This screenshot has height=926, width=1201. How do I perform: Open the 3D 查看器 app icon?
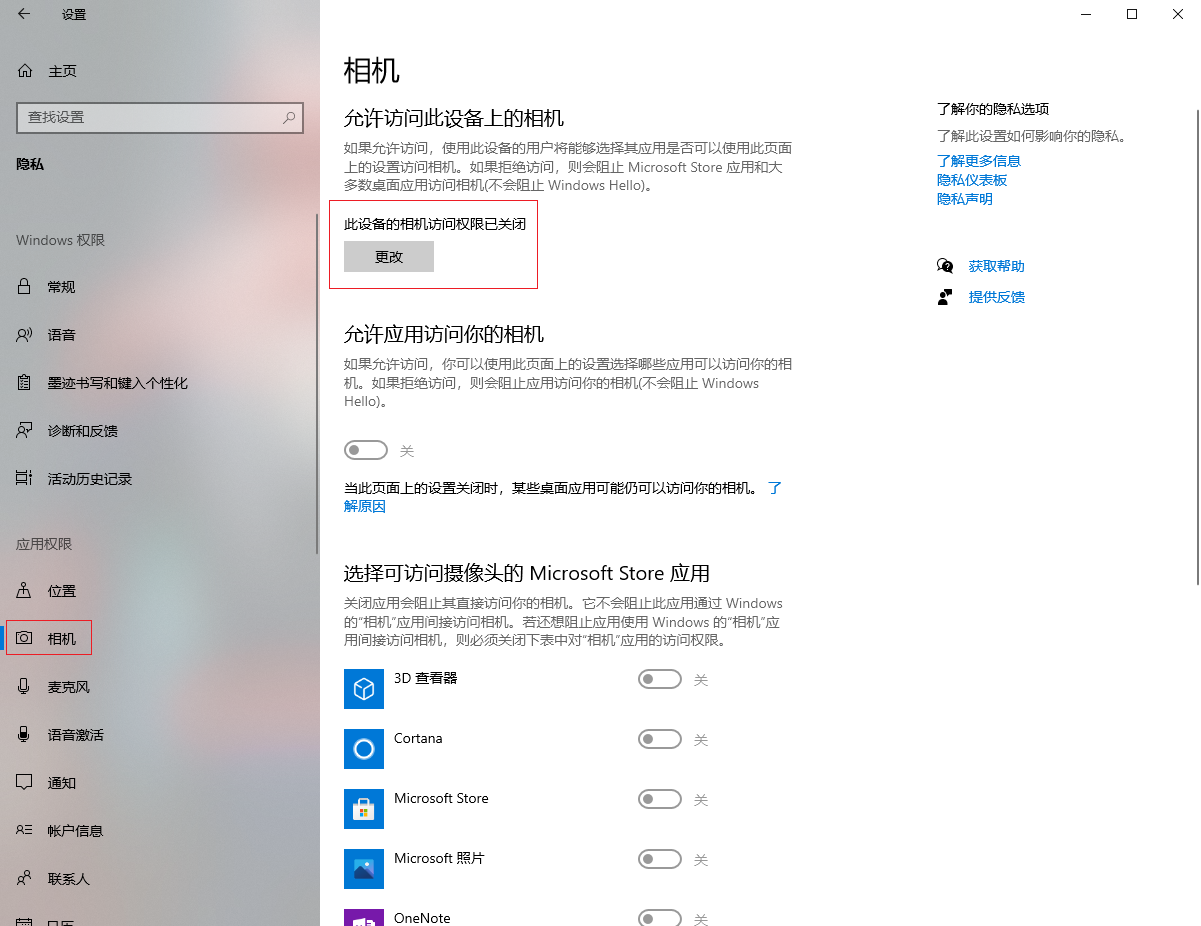364,688
